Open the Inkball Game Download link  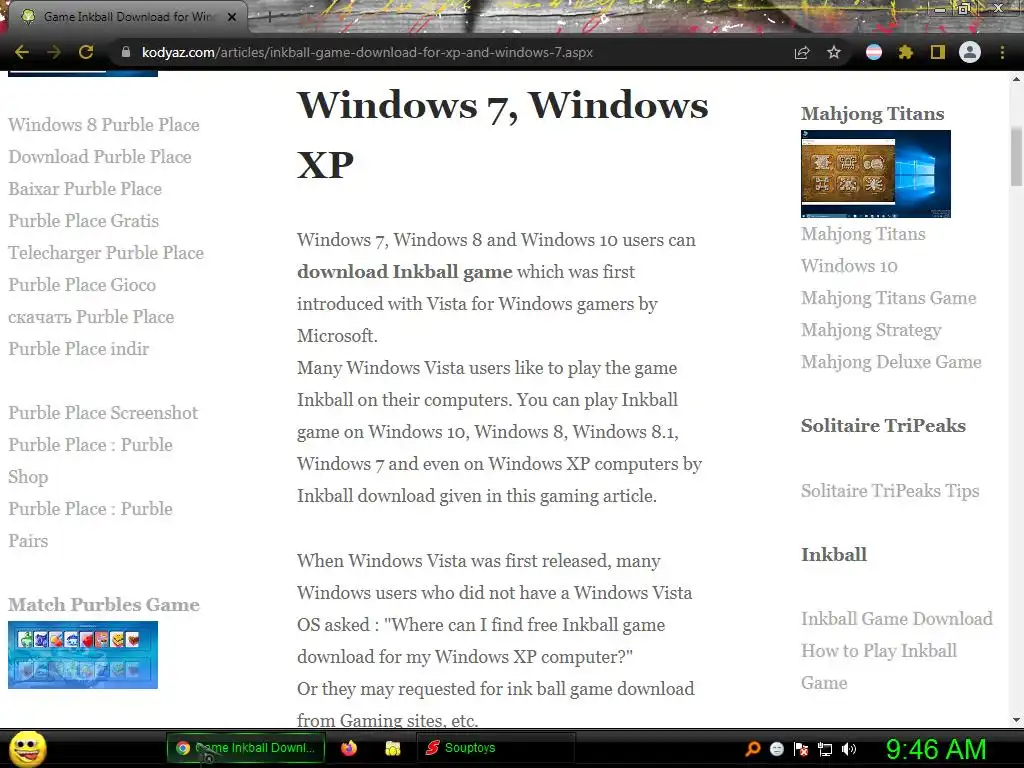click(x=897, y=618)
